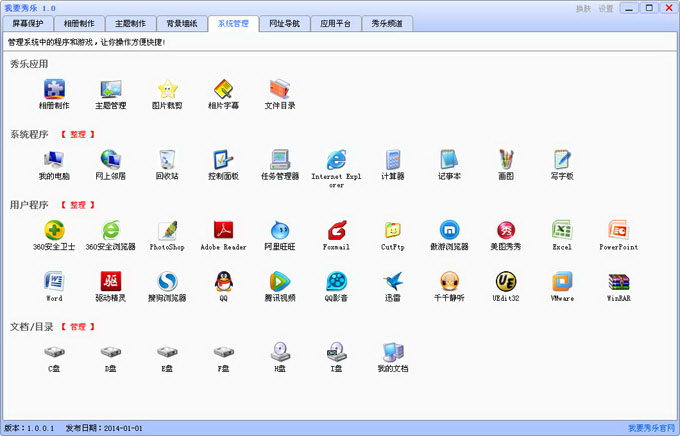Open the 记事本 notepad icon
The height and width of the screenshot is (436, 680).
(449, 160)
